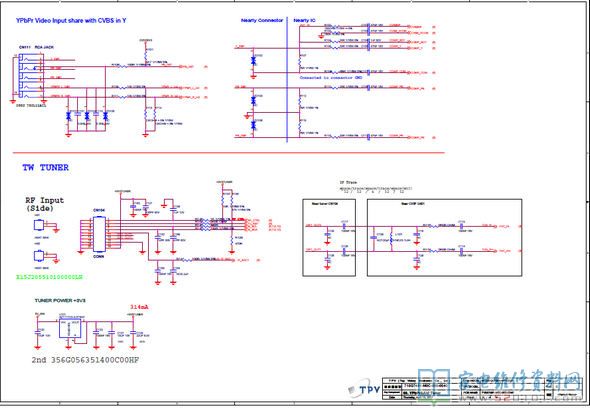Click the Near tuner CN104 box
Screen dimensions: 590x409
(x=329, y=237)
